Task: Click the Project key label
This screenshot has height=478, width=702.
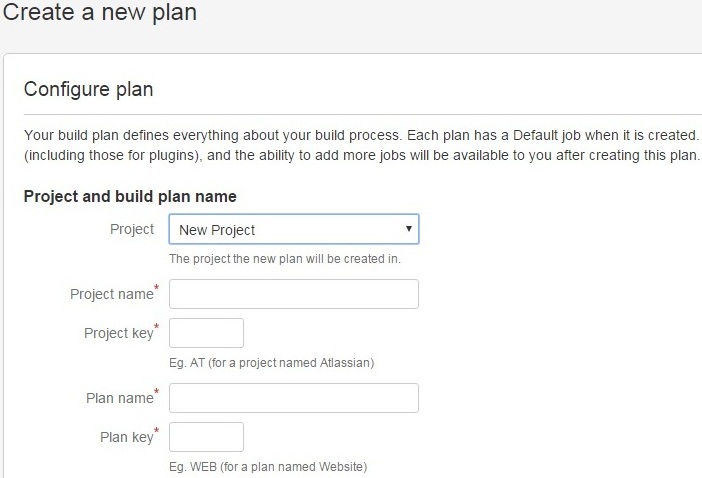Action: tap(119, 333)
